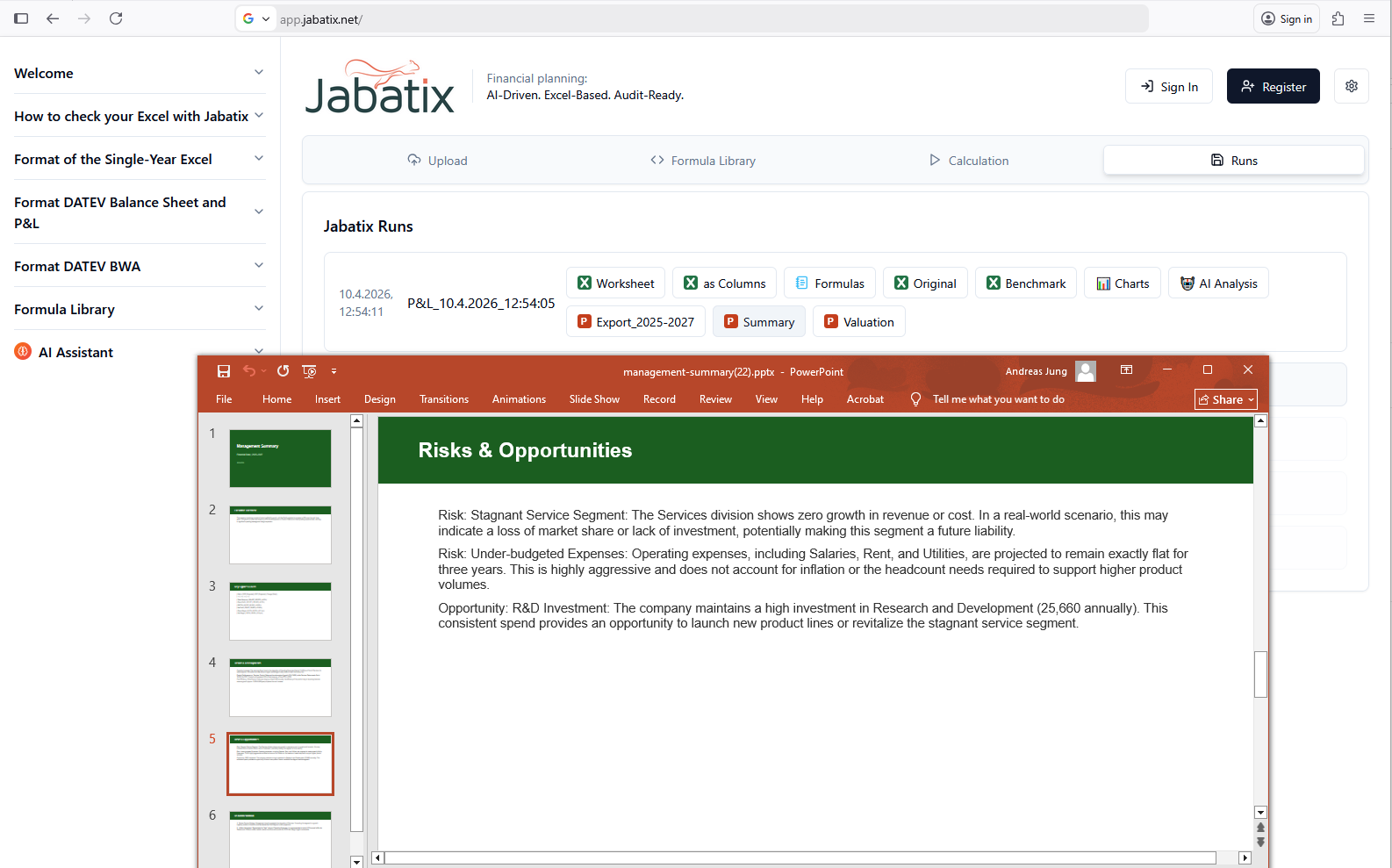The image size is (1392, 868).
Task: Open the Worksheet Excel export
Action: (x=615, y=283)
